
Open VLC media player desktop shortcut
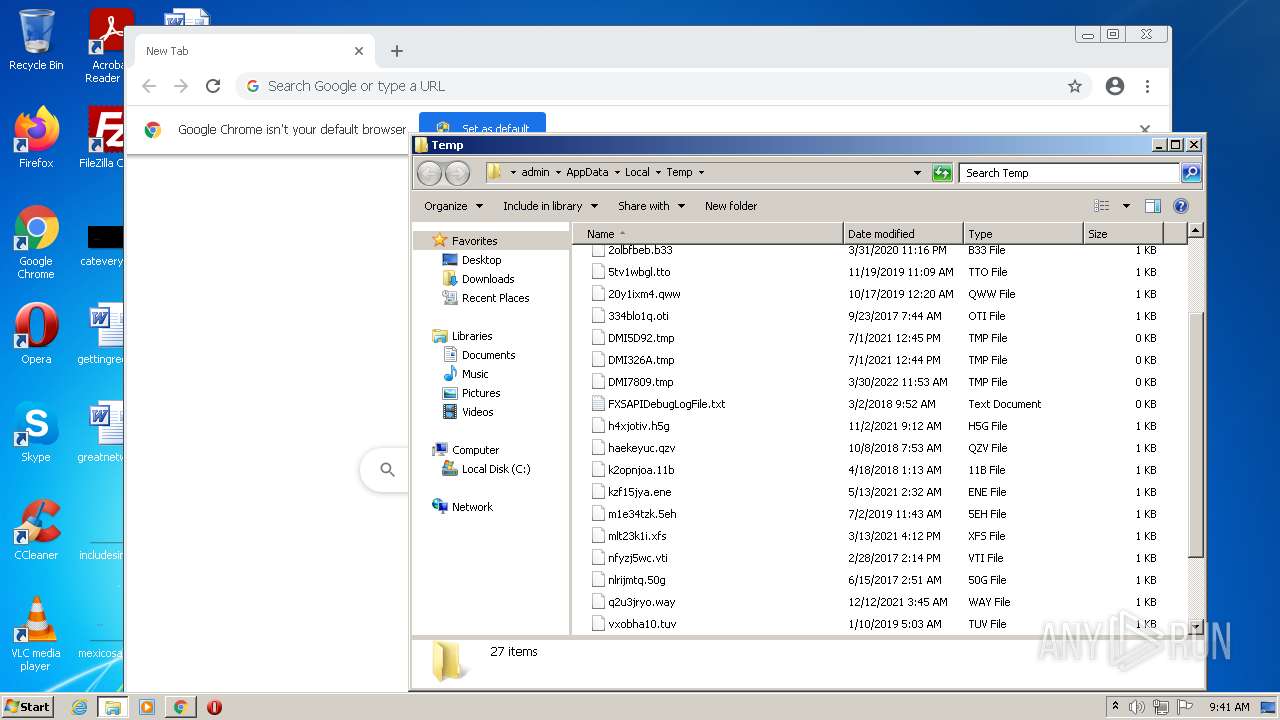pyautogui.click(x=36, y=634)
